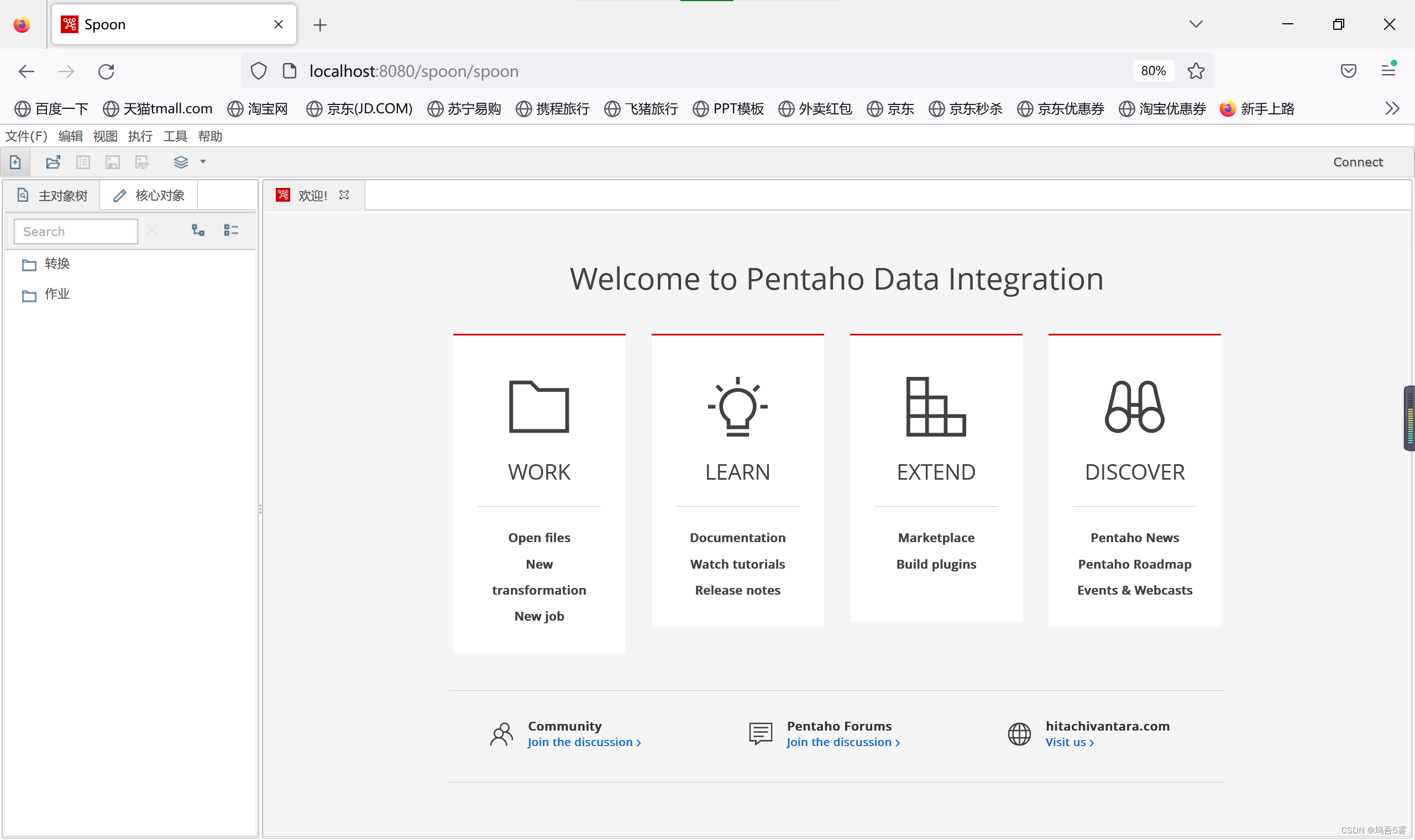The width and height of the screenshot is (1415, 840).
Task: Click the Connect button
Action: (x=1358, y=162)
